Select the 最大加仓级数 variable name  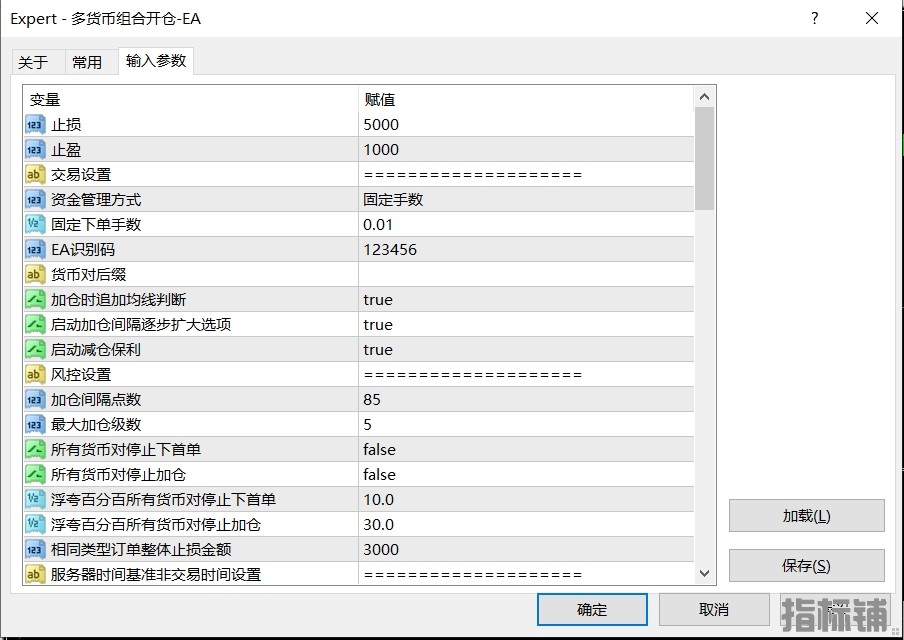(x=96, y=424)
